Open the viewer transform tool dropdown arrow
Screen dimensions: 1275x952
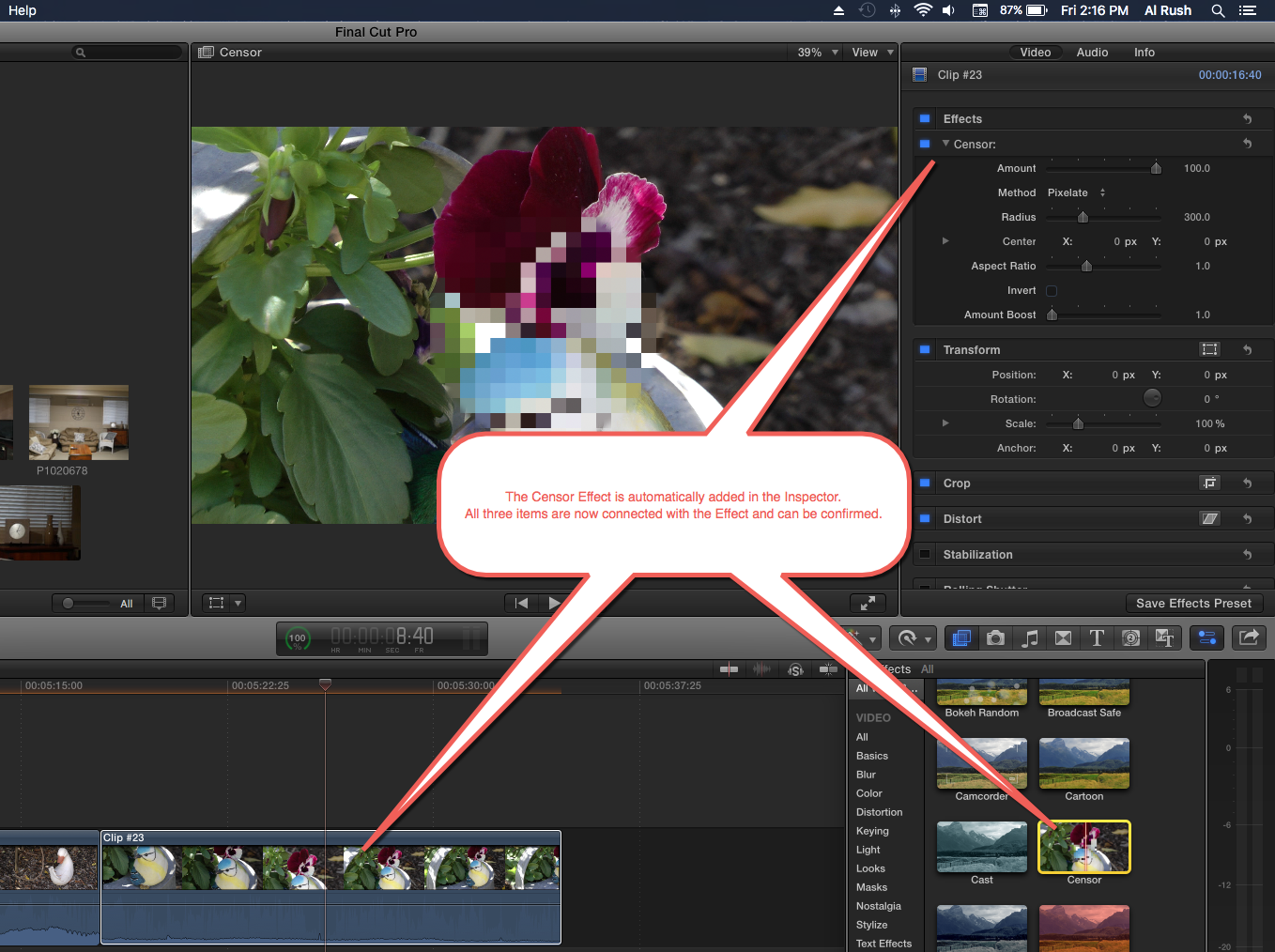pos(238,603)
